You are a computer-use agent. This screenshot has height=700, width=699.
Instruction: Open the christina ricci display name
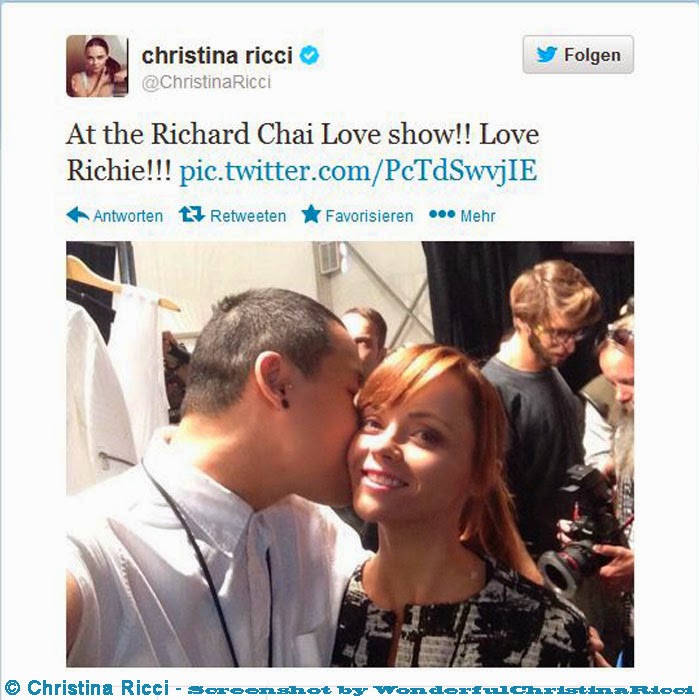pos(217,56)
